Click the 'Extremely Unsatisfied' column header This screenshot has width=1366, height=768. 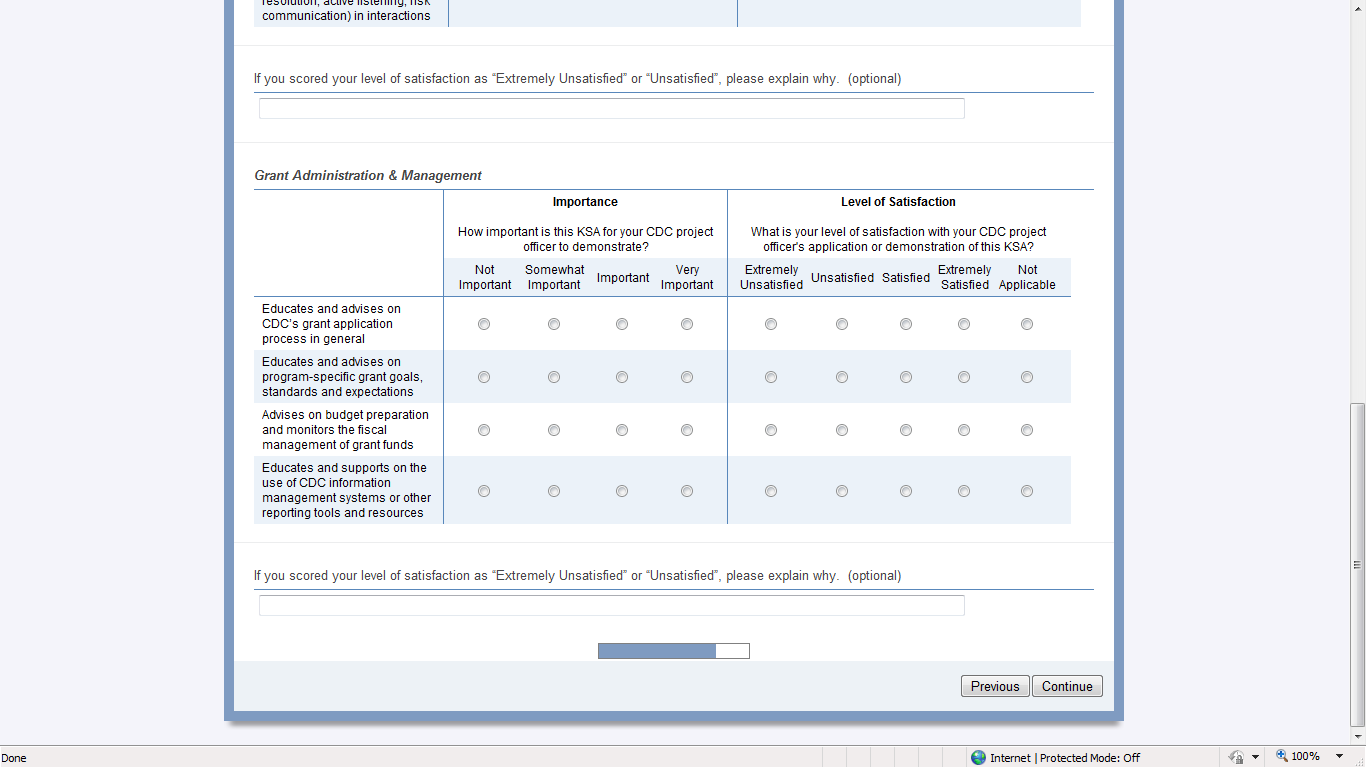(771, 277)
